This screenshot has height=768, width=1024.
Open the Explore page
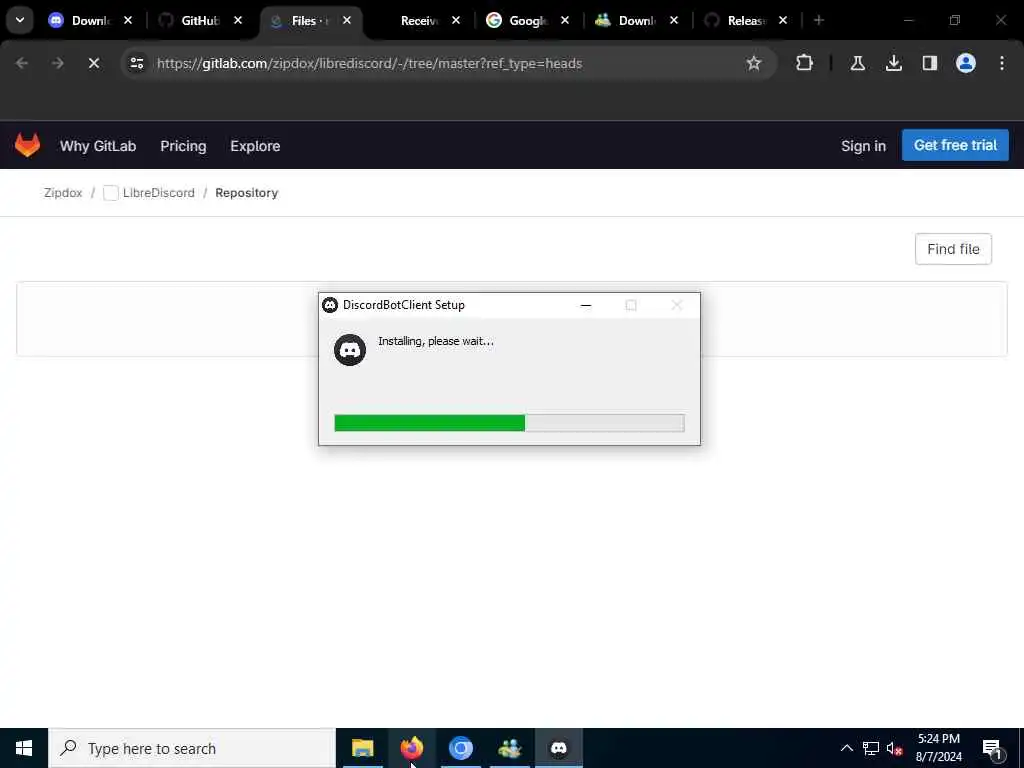point(255,146)
